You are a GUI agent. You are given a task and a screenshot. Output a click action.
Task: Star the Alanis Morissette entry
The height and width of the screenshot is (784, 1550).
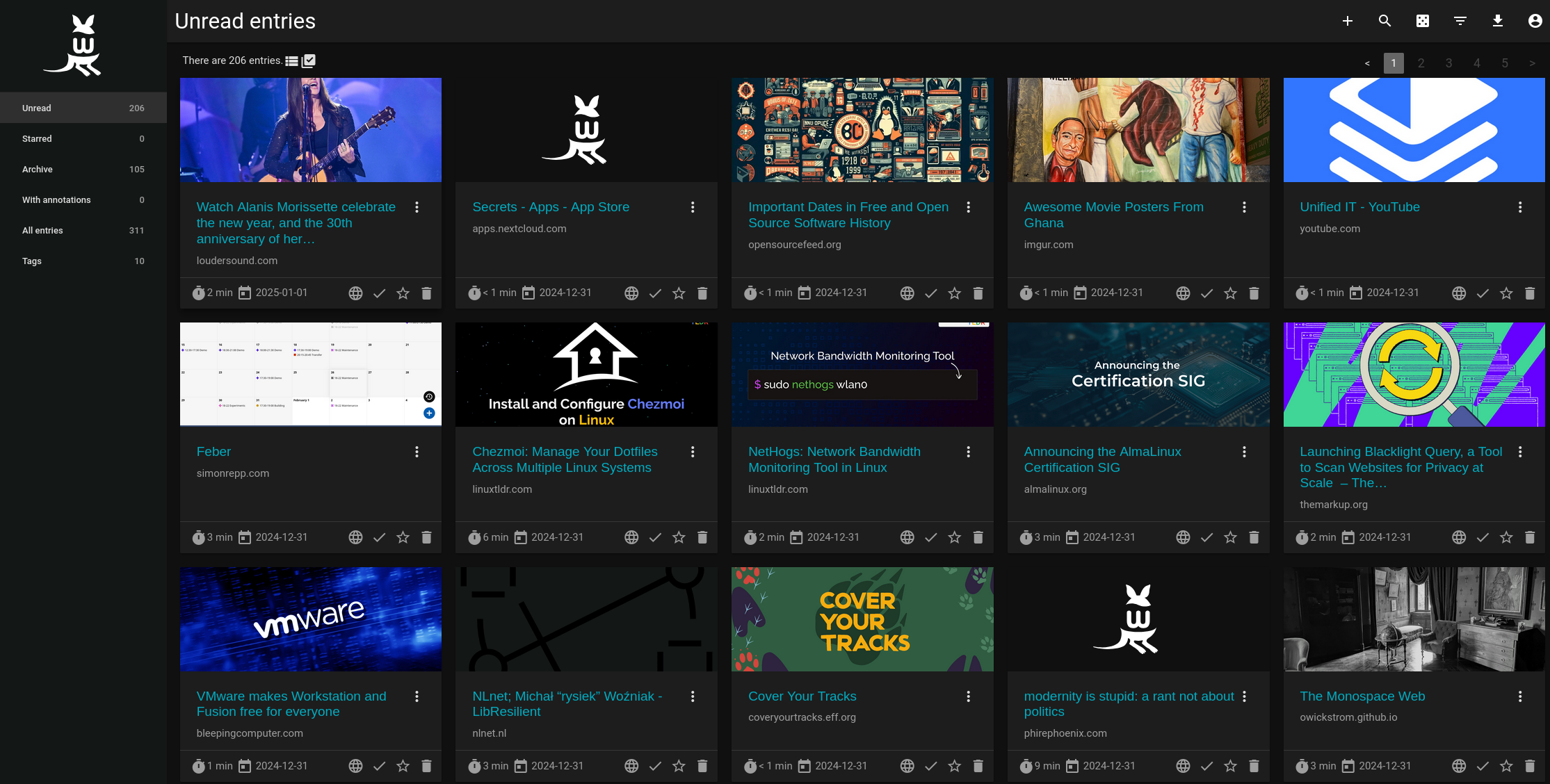click(x=403, y=293)
